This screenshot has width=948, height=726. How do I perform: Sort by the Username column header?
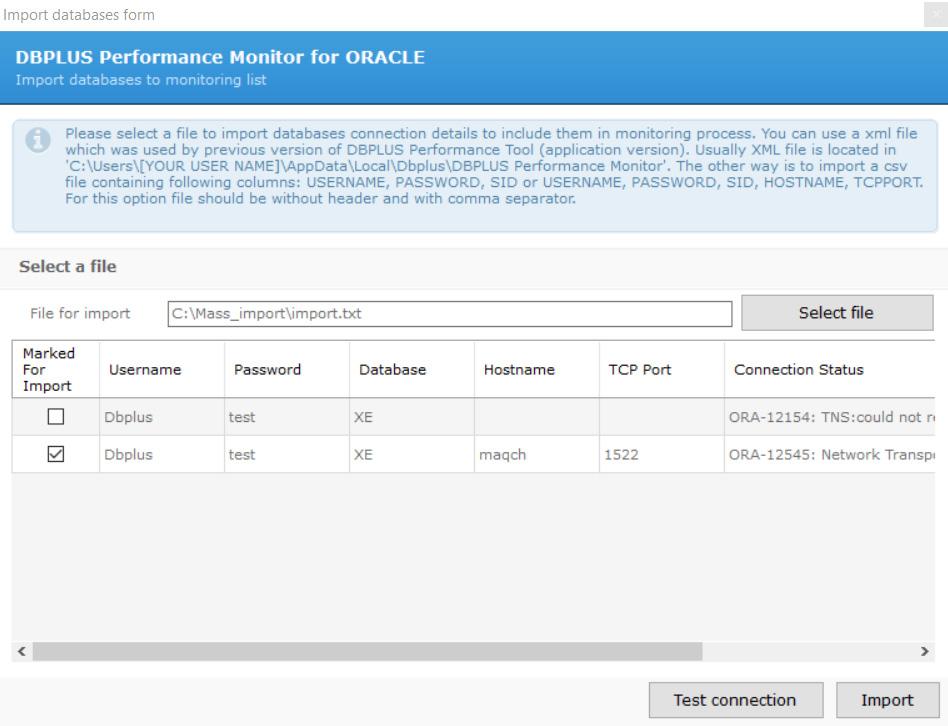[x=162, y=369]
